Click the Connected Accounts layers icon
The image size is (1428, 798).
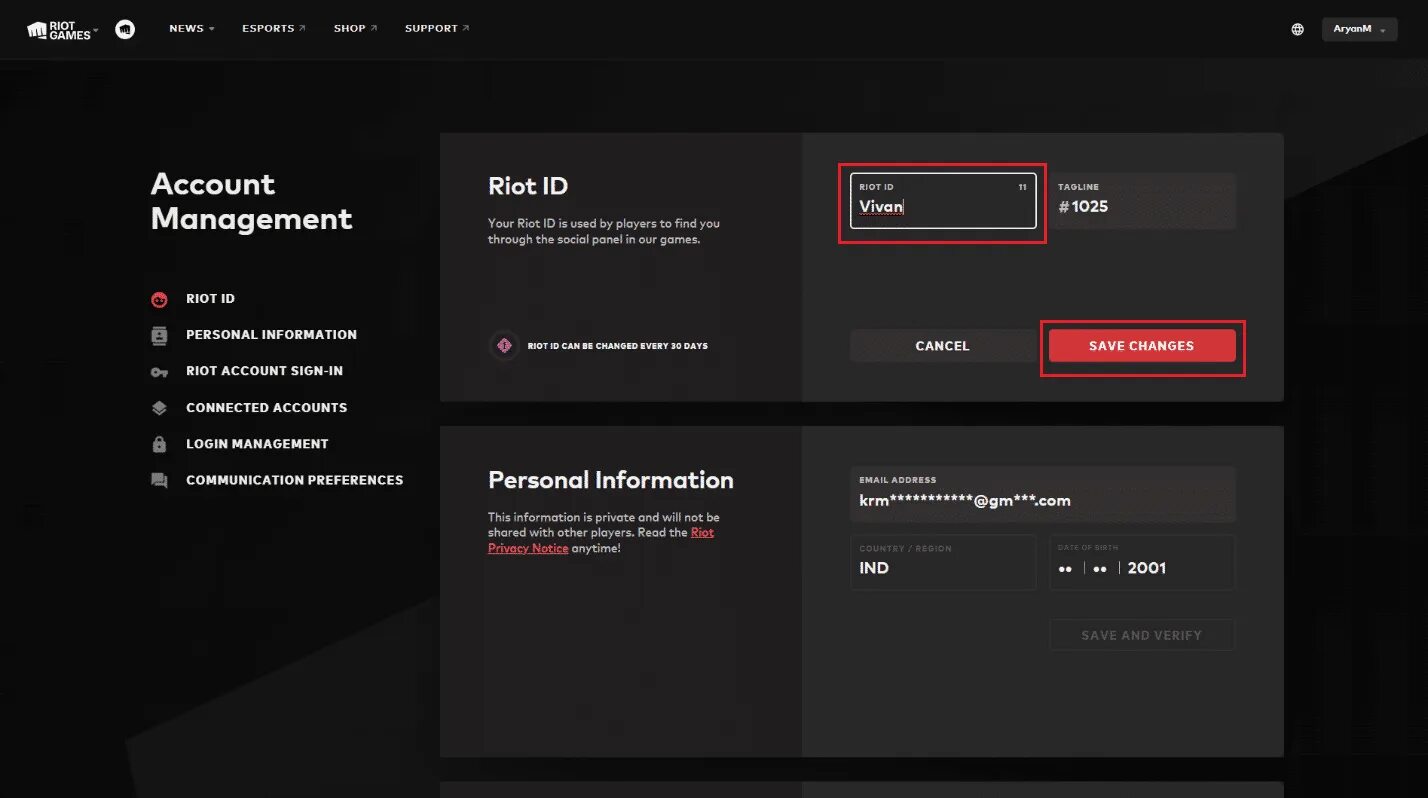tap(159, 408)
